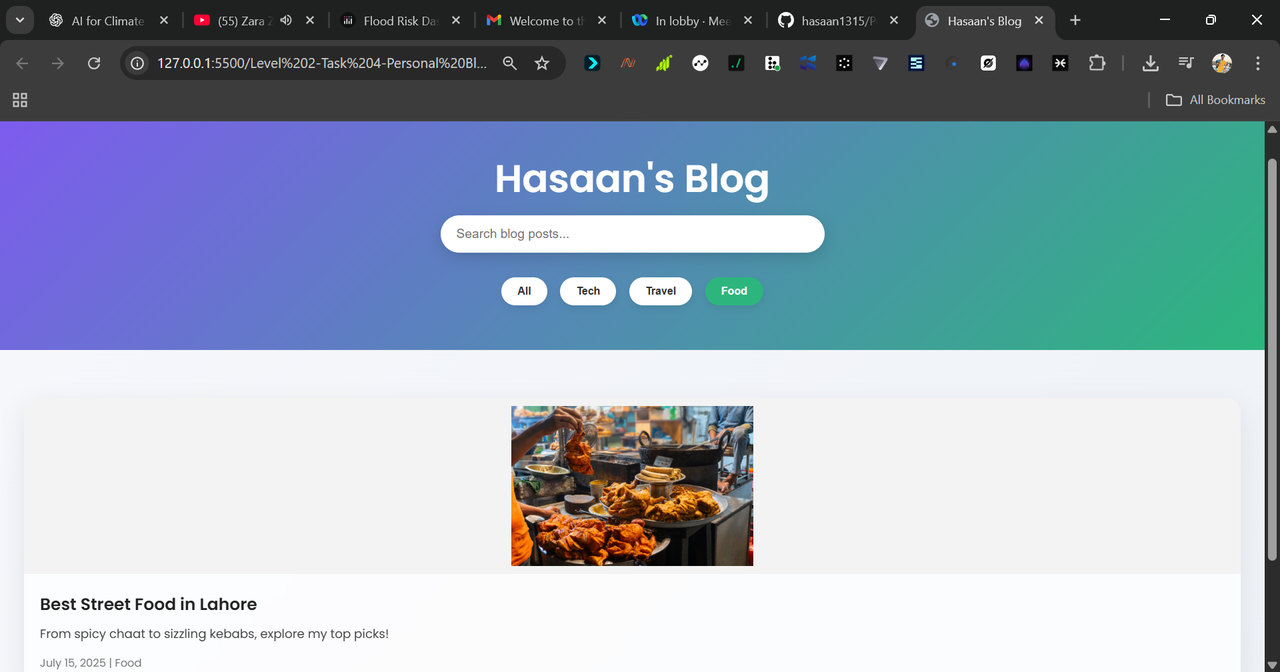Click the July 15, 2025 | Food label
1280x672 pixels.
(x=91, y=663)
